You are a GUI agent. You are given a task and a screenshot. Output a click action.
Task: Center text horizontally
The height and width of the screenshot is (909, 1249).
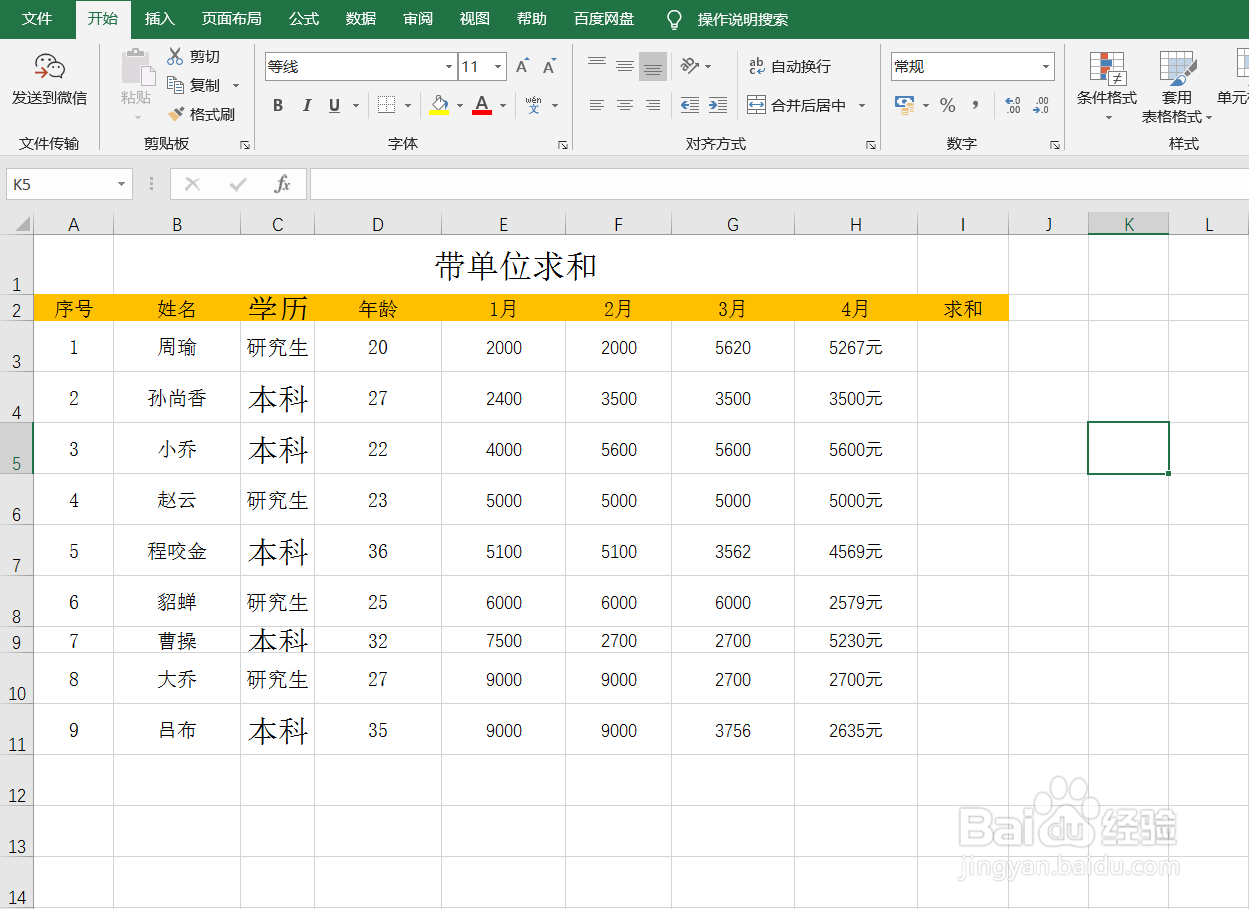coord(625,105)
